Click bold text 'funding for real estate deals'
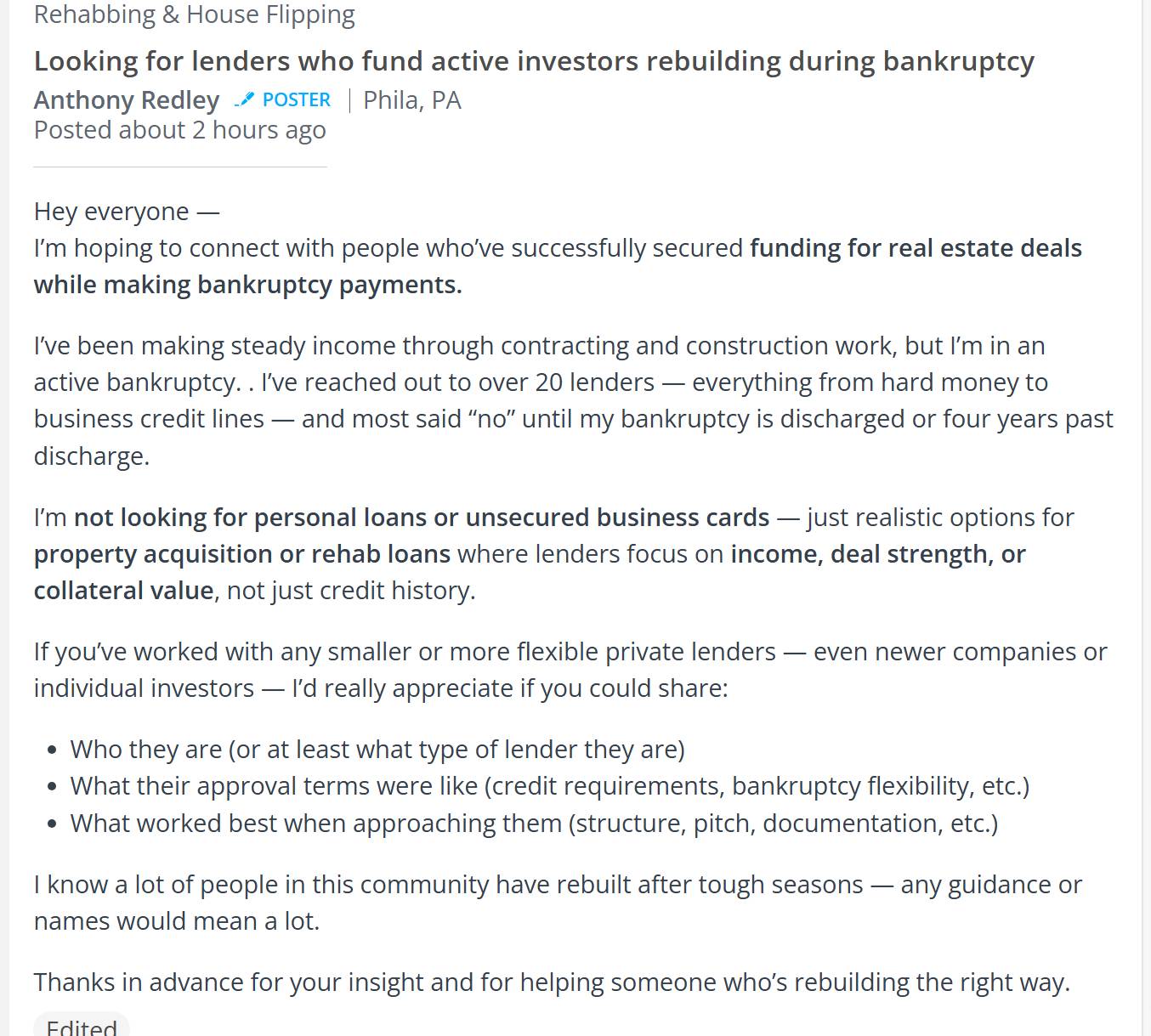This screenshot has width=1151, height=1036. click(916, 248)
